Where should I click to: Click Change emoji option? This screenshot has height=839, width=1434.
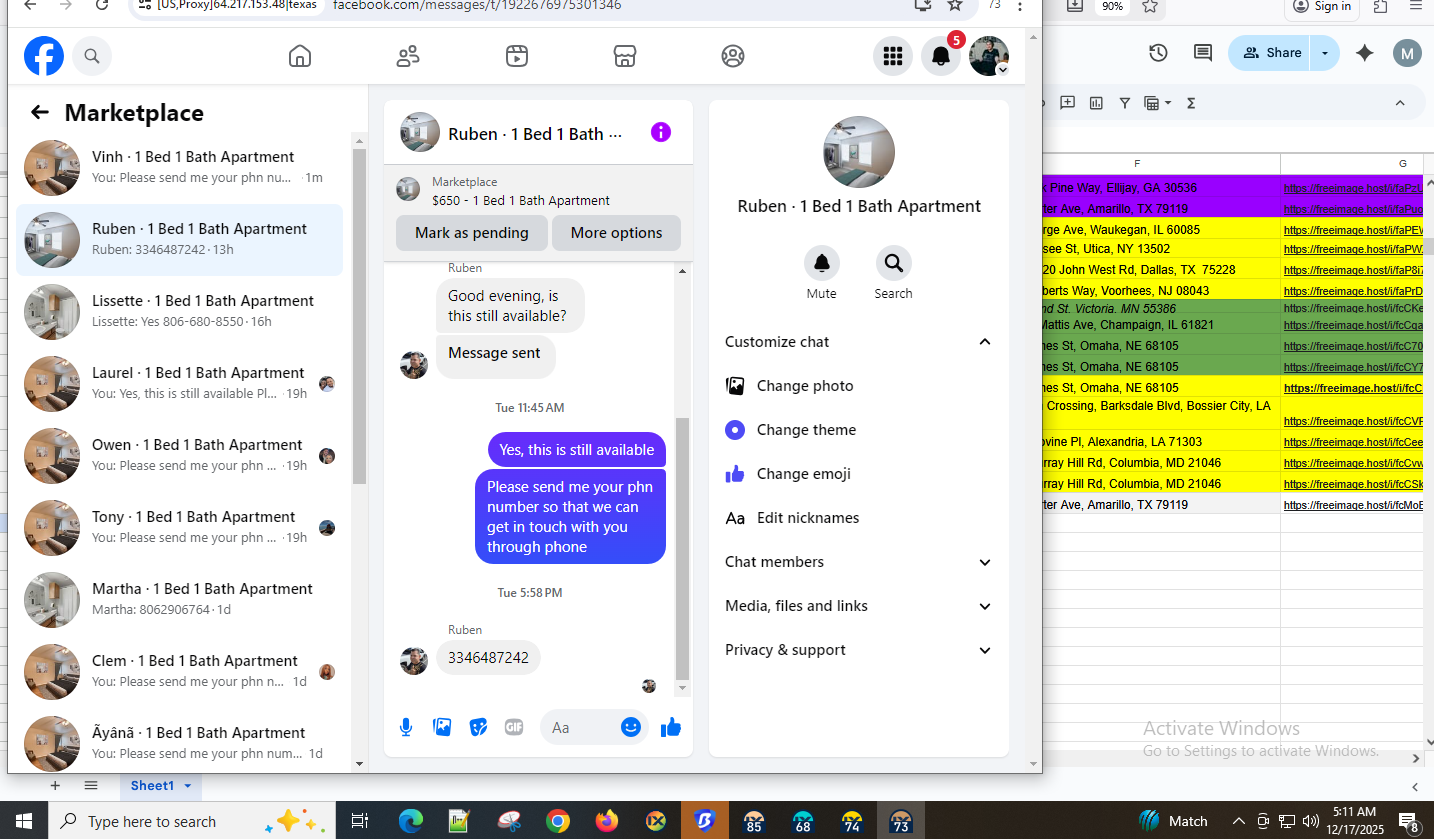[803, 474]
